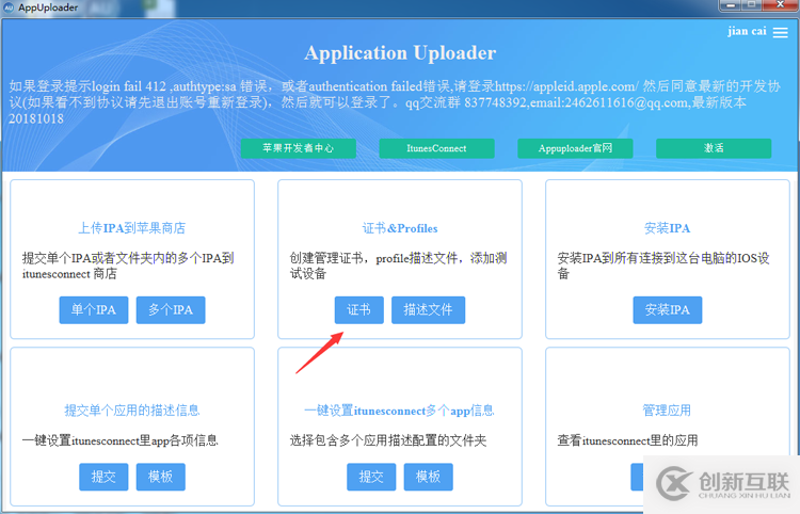Click 提交 under 提交单个应用的描述信息
This screenshot has height=514, width=800.
coord(104,477)
